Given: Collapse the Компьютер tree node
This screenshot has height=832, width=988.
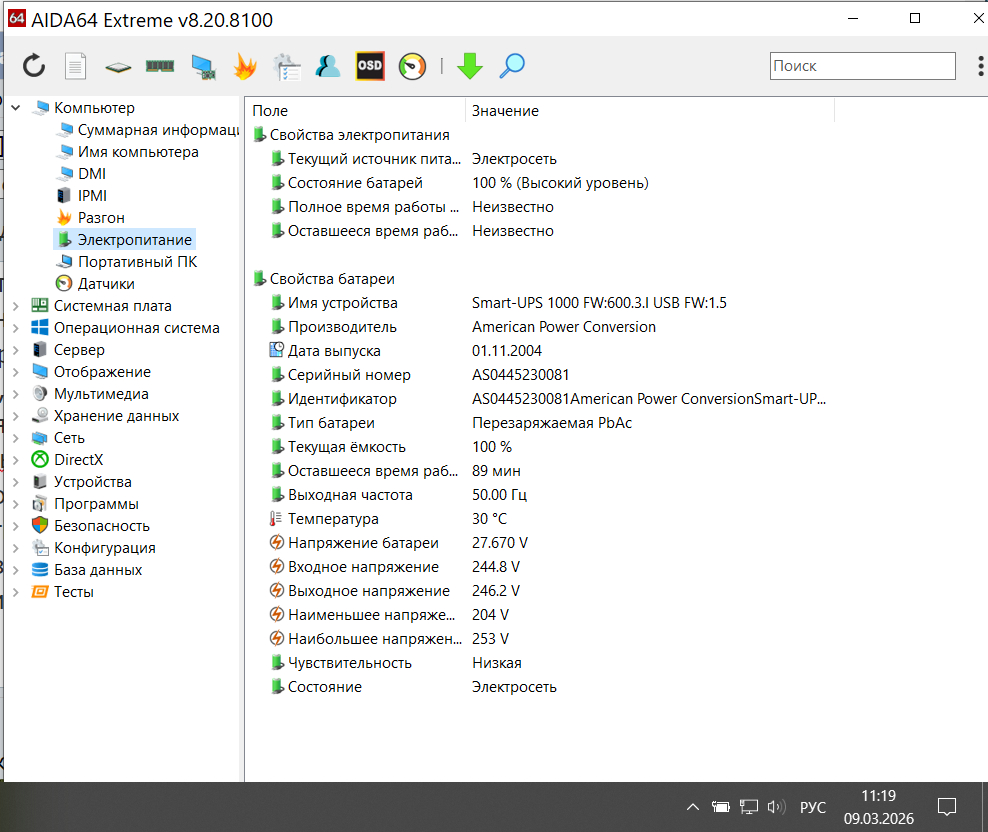Looking at the screenshot, I should point(16,108).
